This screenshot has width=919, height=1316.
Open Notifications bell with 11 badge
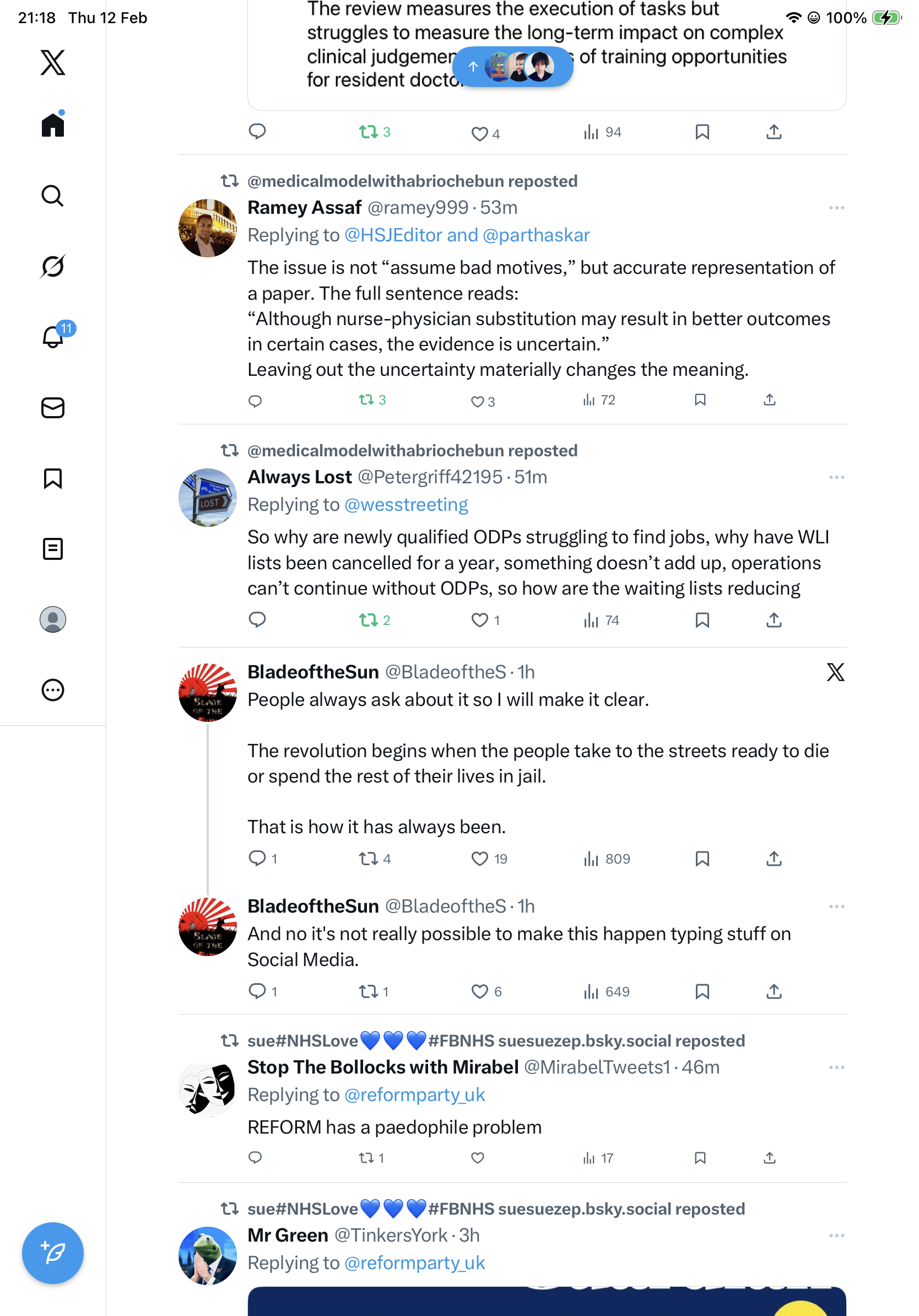coord(53,337)
